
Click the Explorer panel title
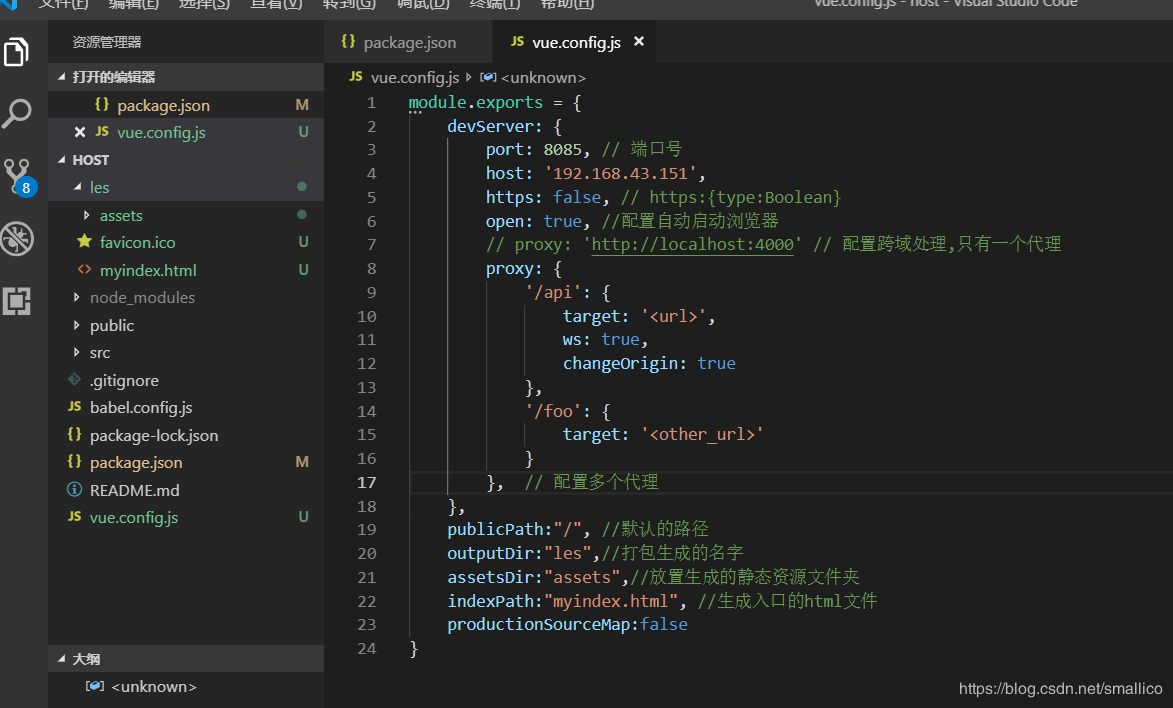[106, 43]
